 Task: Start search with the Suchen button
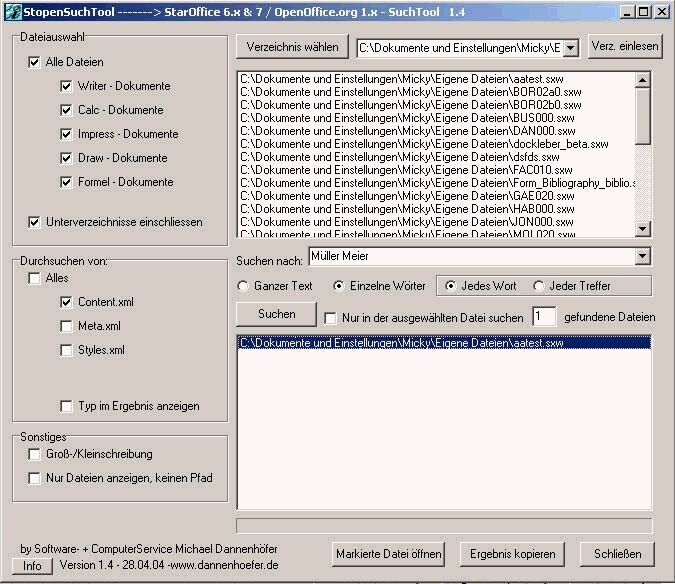276,314
